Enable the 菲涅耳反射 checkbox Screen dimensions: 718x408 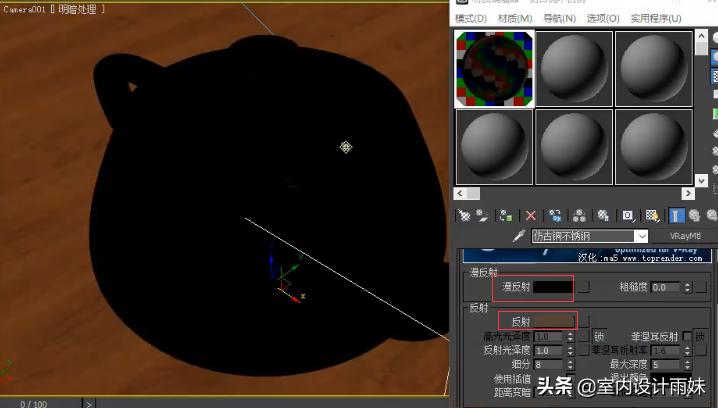(x=686, y=336)
